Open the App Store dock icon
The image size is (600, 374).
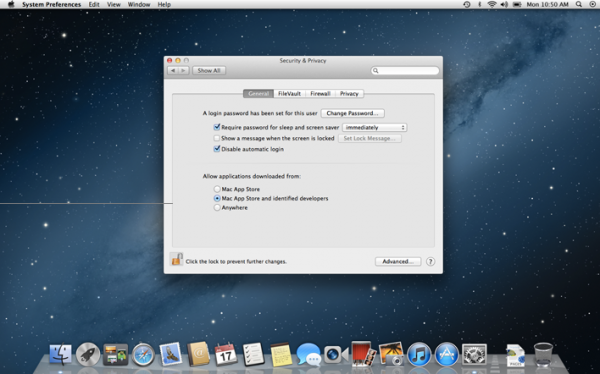point(446,354)
